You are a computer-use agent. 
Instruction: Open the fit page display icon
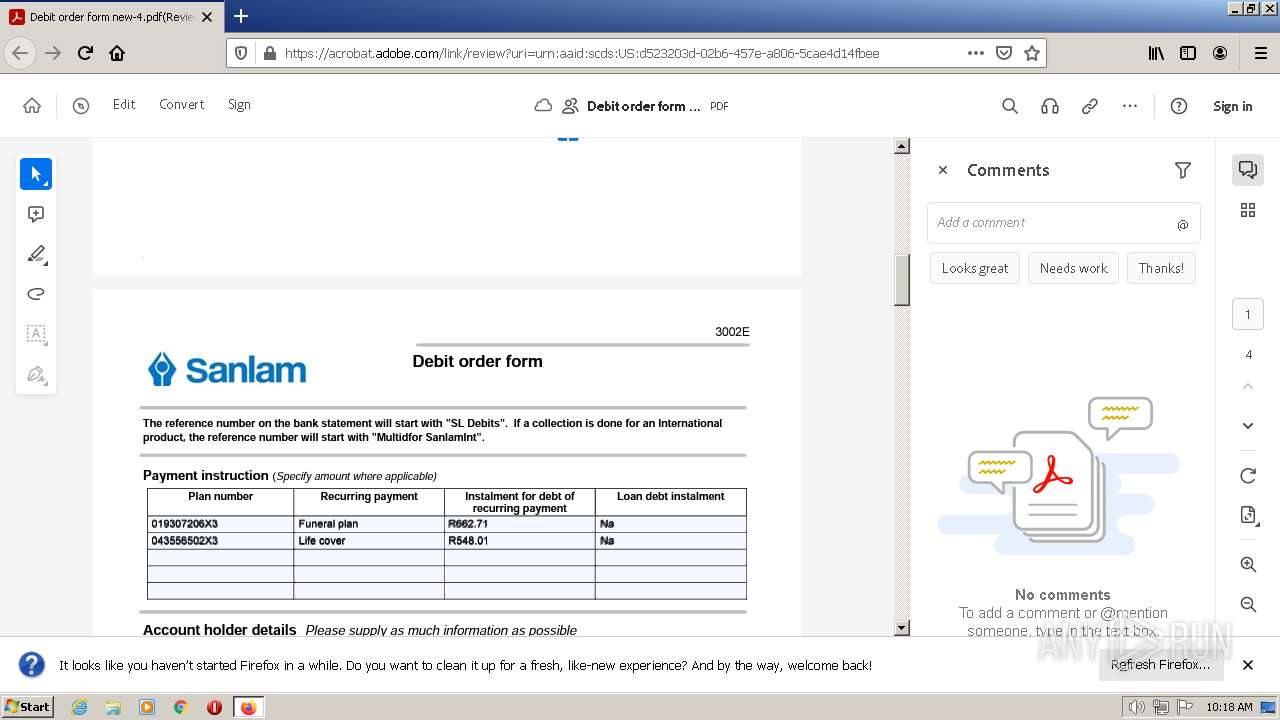pos(1248,515)
